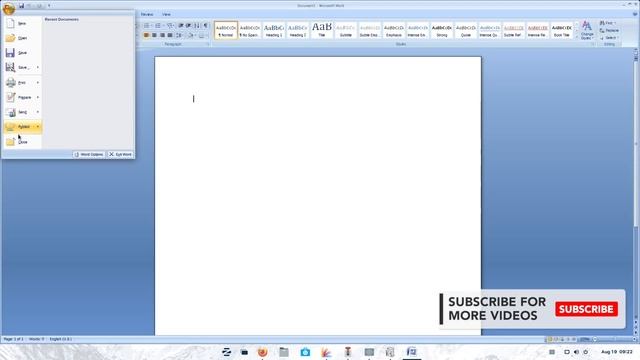Choose Open in the Office menu
This screenshot has width=640, height=360.
22,38
